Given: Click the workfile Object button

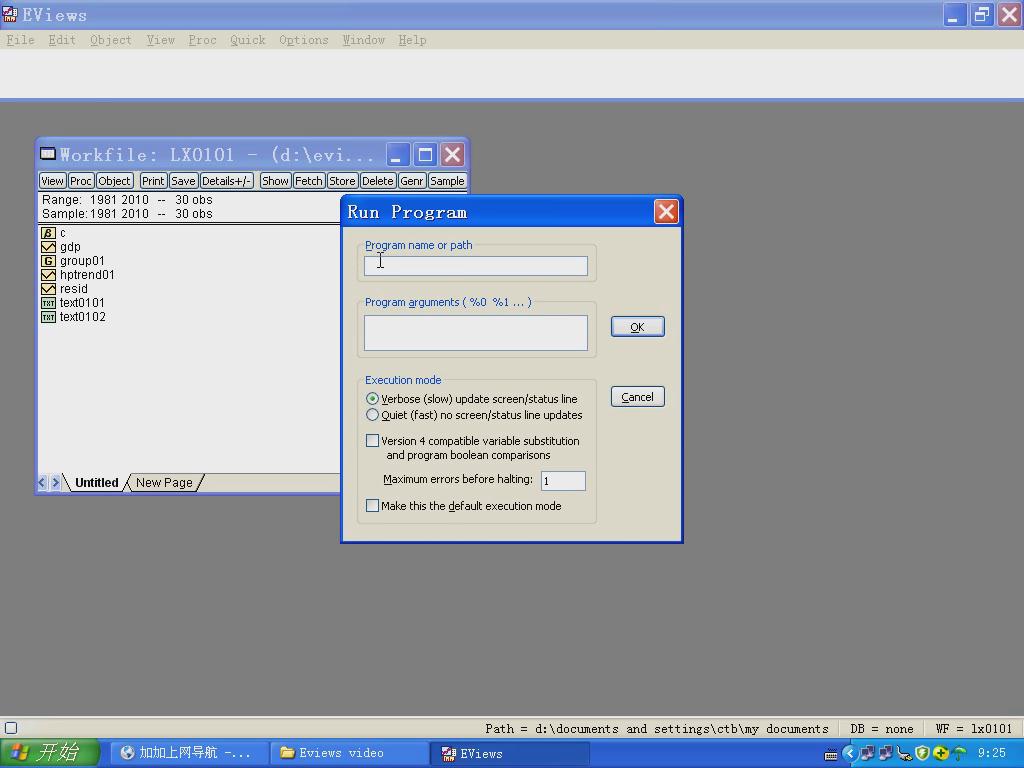Looking at the screenshot, I should click(x=114, y=181).
